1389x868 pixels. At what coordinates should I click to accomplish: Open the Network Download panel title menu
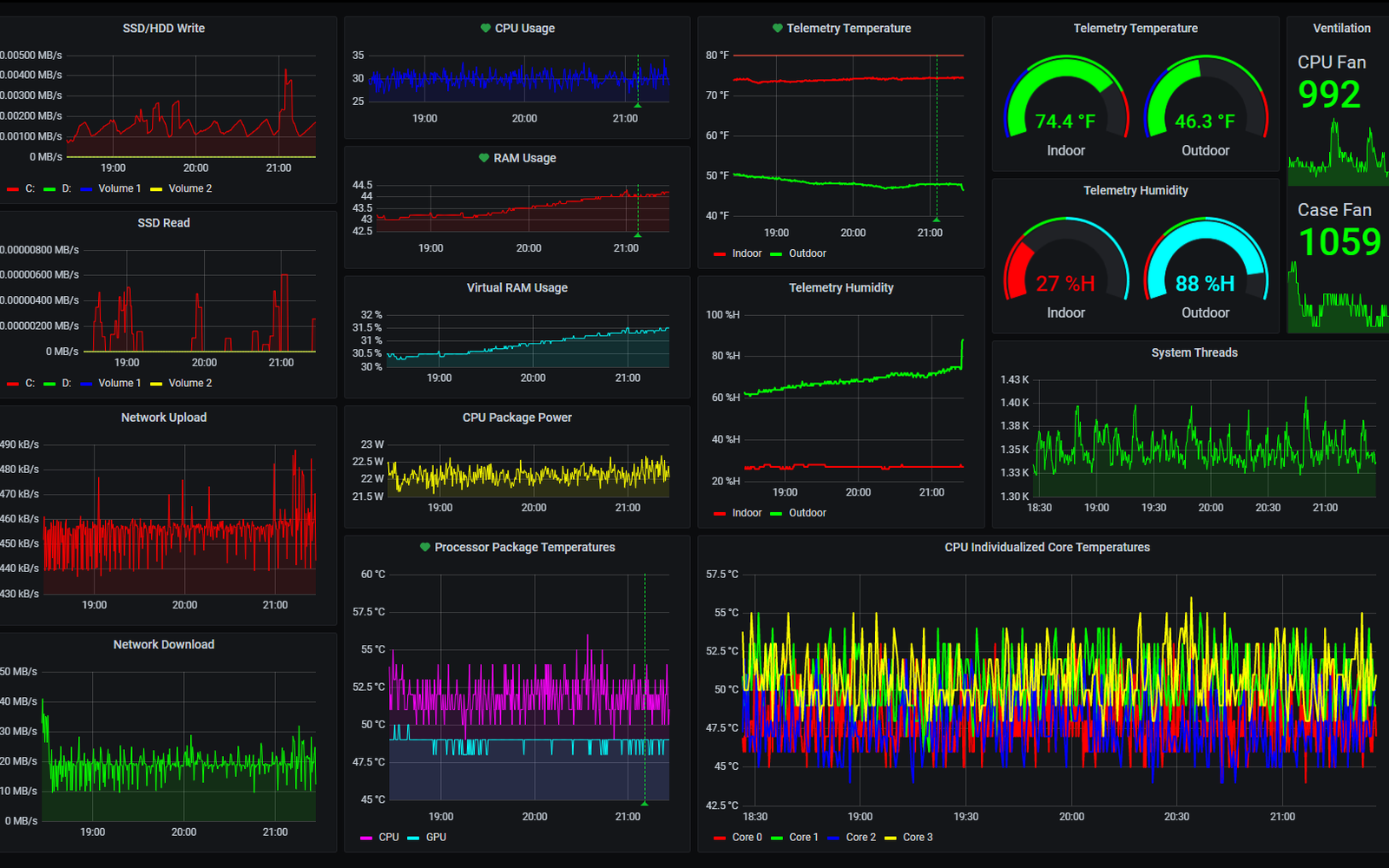click(164, 645)
